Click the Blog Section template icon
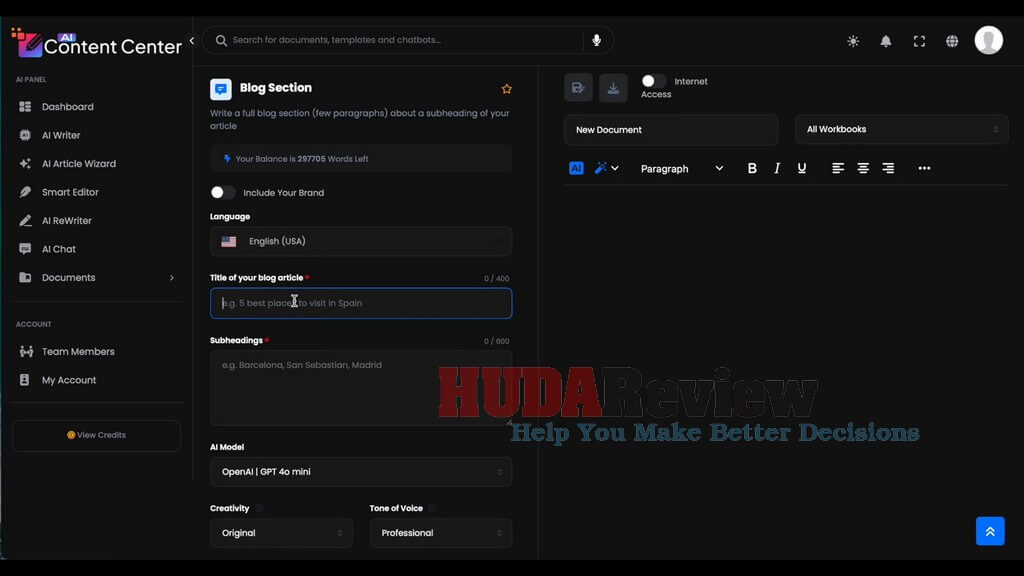1024x576 pixels. pyautogui.click(x=221, y=89)
